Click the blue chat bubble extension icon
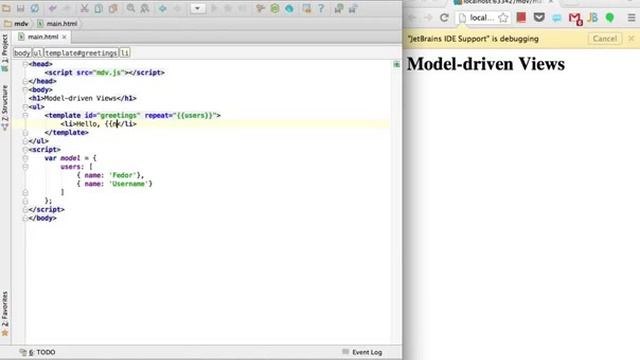640x360 pixels. click(557, 18)
